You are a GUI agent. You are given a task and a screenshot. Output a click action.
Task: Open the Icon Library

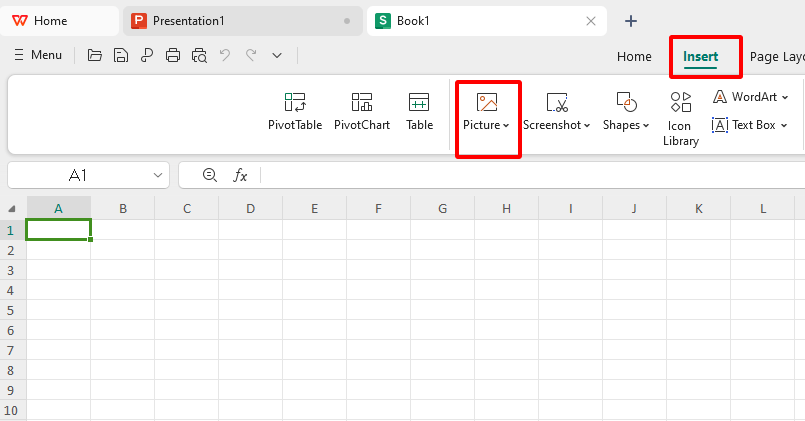(x=681, y=119)
